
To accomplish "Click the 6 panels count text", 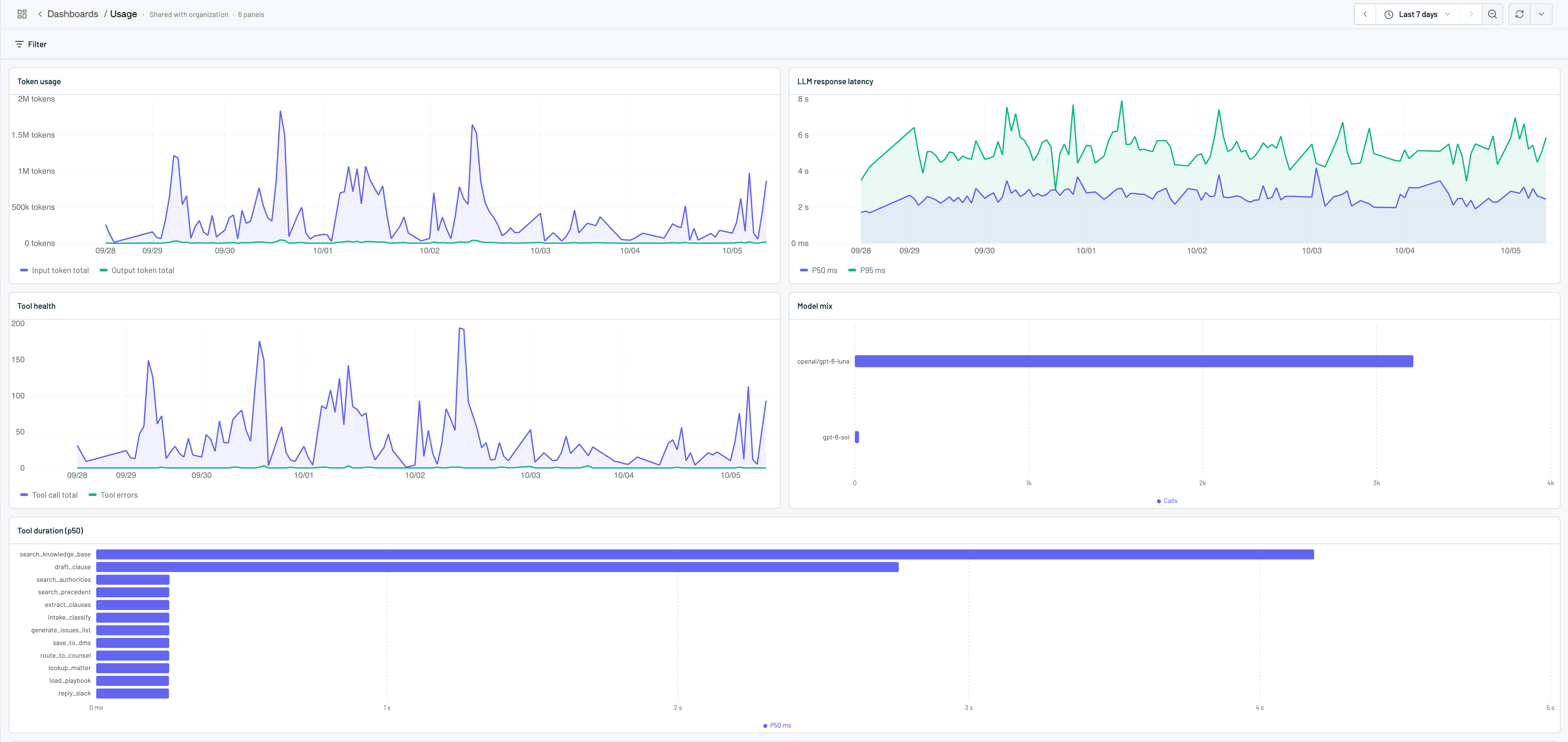I will 251,15.
